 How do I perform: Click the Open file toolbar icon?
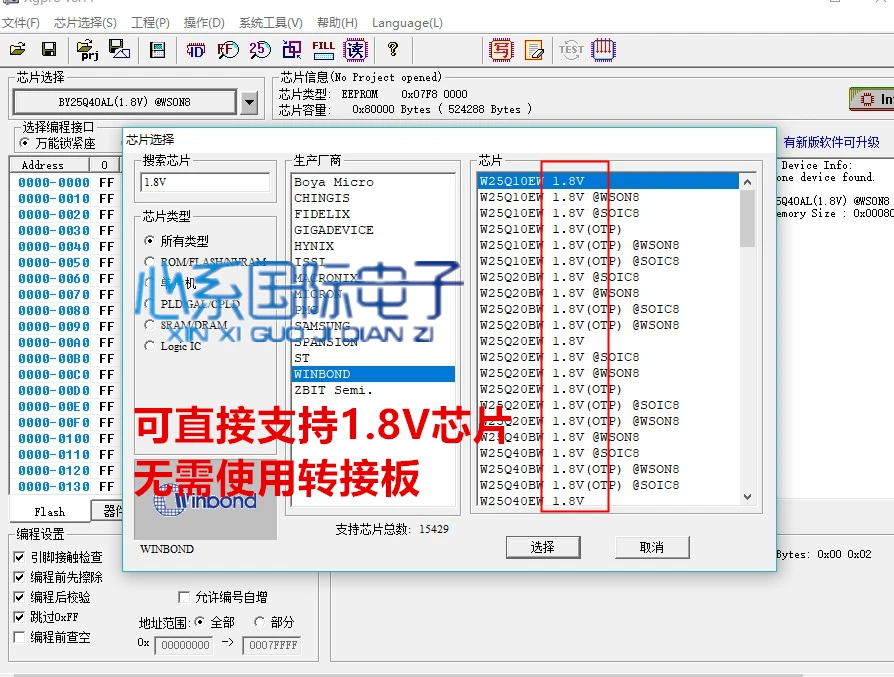(18, 50)
